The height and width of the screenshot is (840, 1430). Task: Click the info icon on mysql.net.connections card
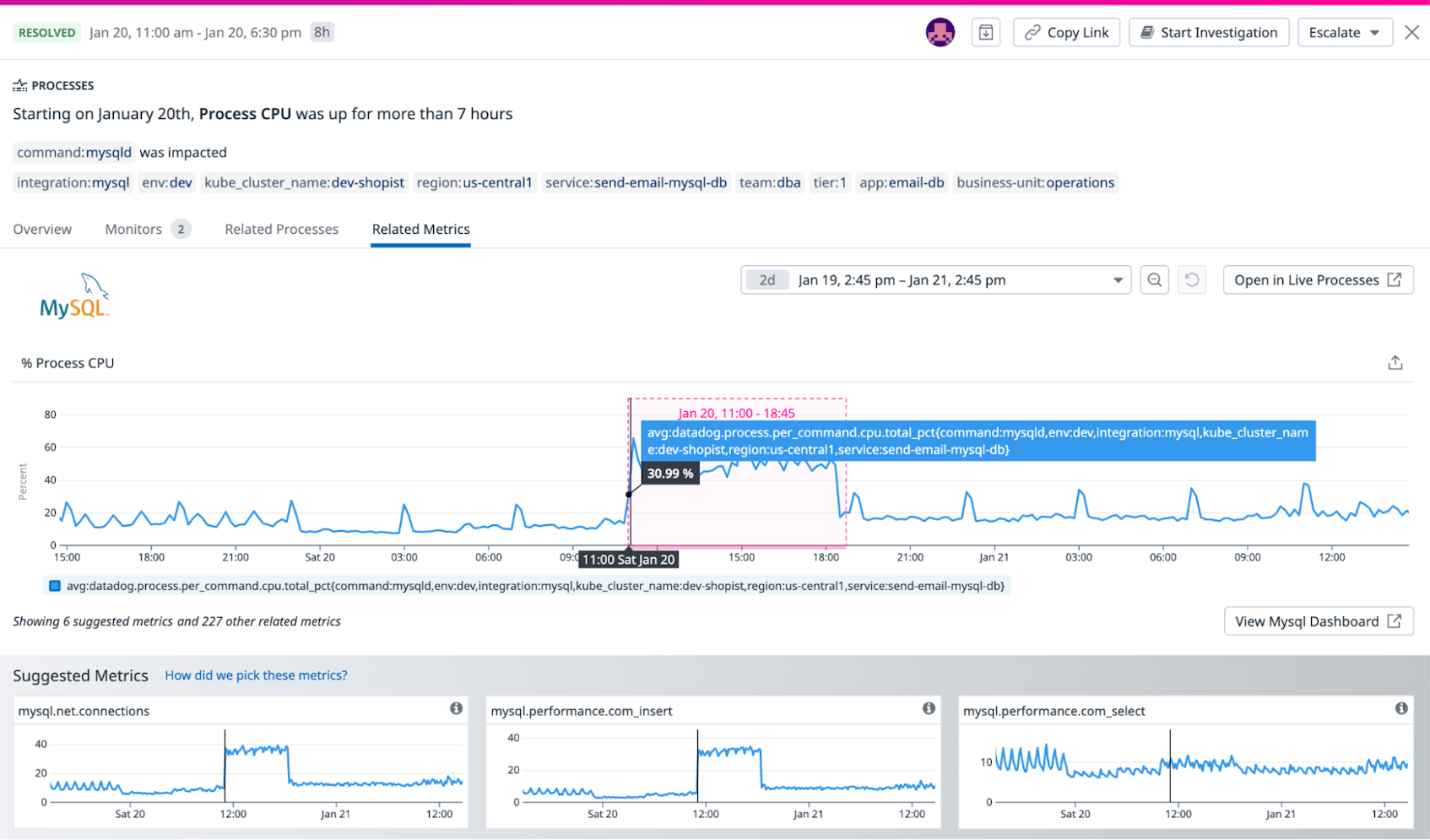coord(456,709)
